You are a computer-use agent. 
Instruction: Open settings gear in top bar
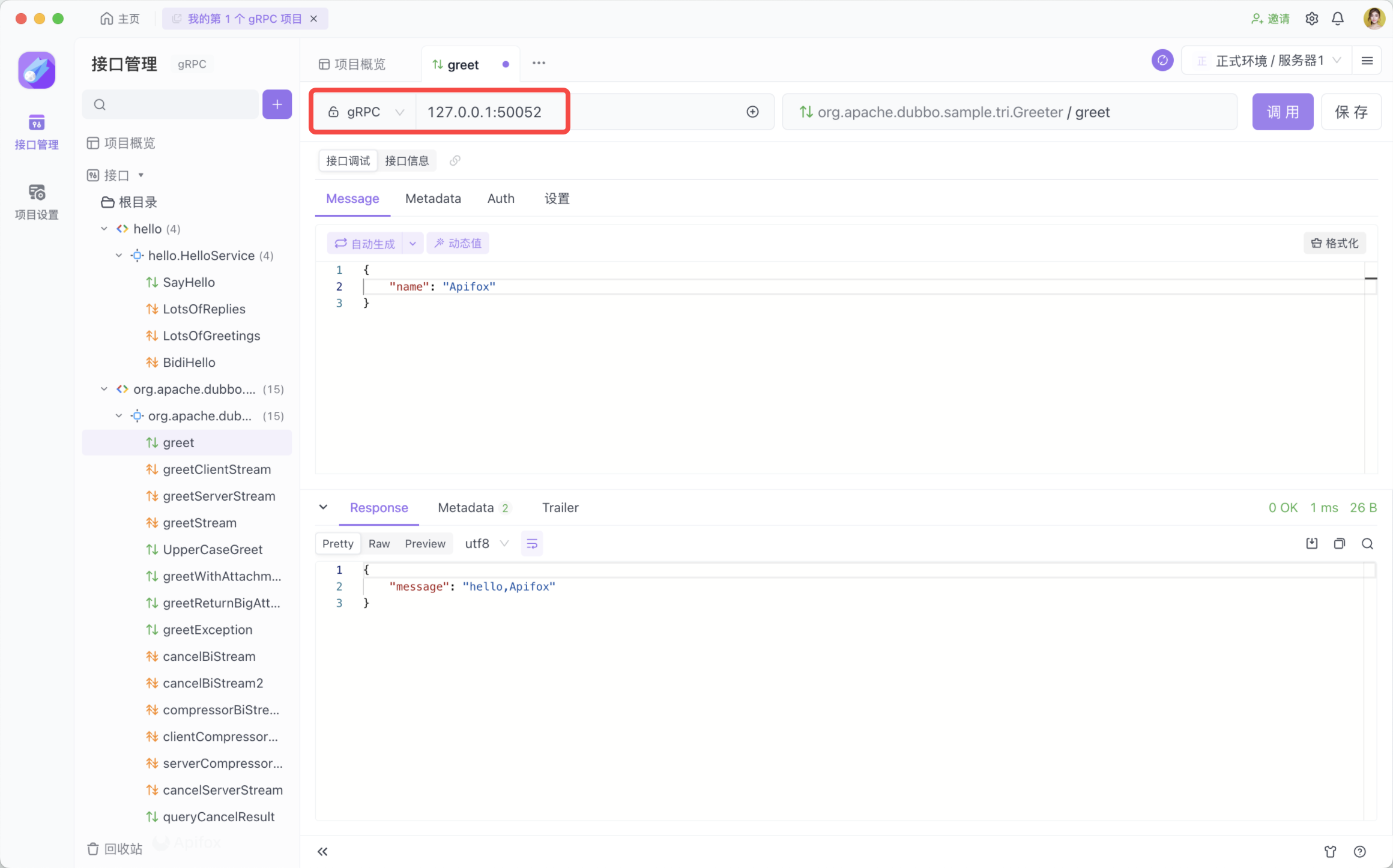[1312, 19]
